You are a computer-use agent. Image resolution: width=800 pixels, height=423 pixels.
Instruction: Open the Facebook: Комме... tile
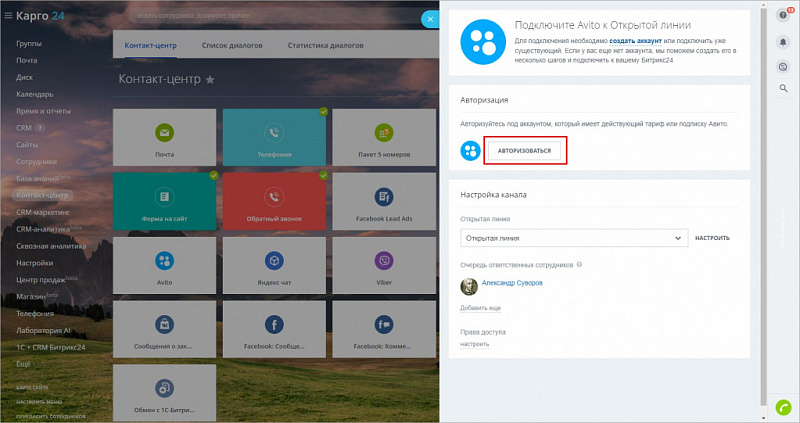(x=384, y=329)
